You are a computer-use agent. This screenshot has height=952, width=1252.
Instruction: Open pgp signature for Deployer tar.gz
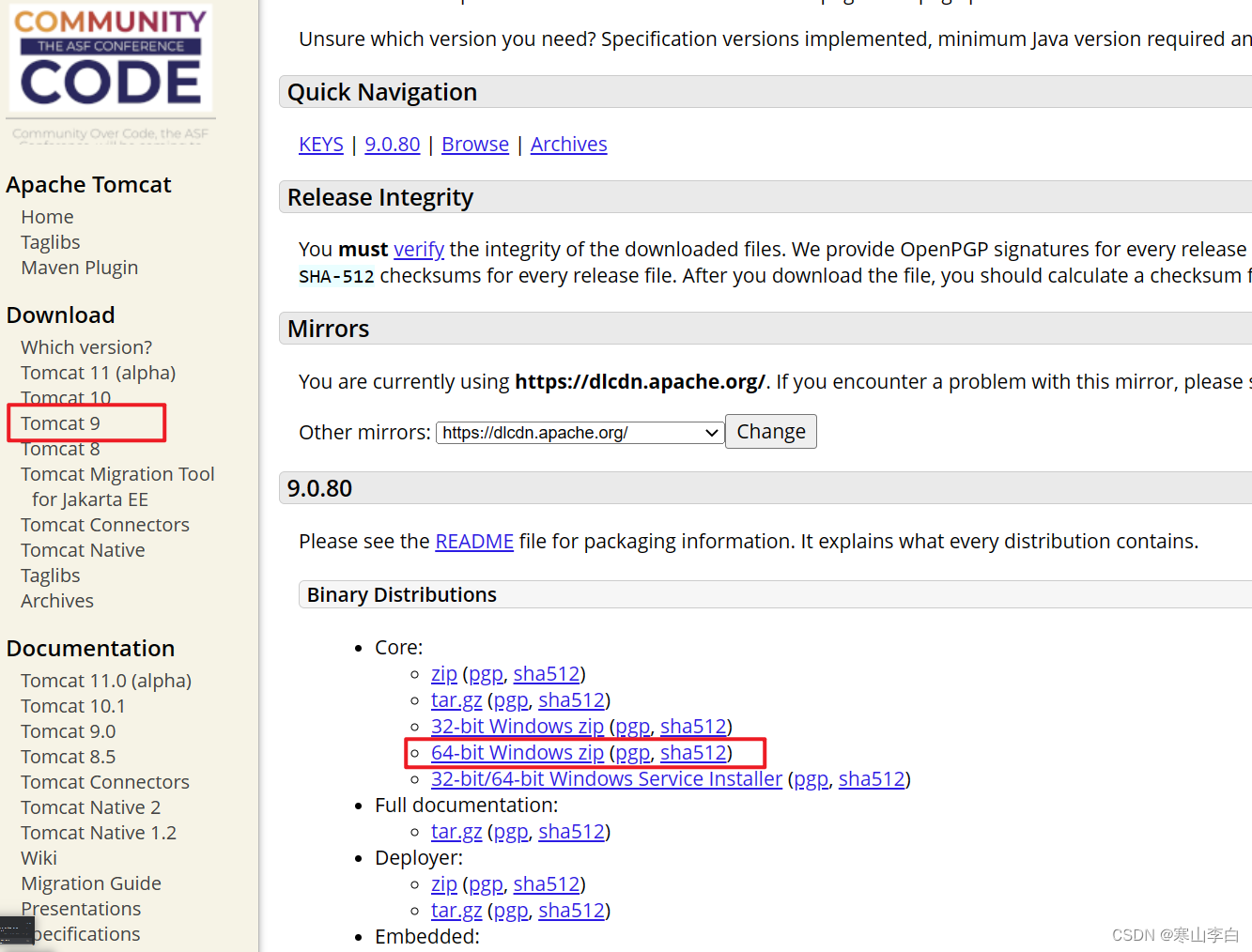click(511, 911)
